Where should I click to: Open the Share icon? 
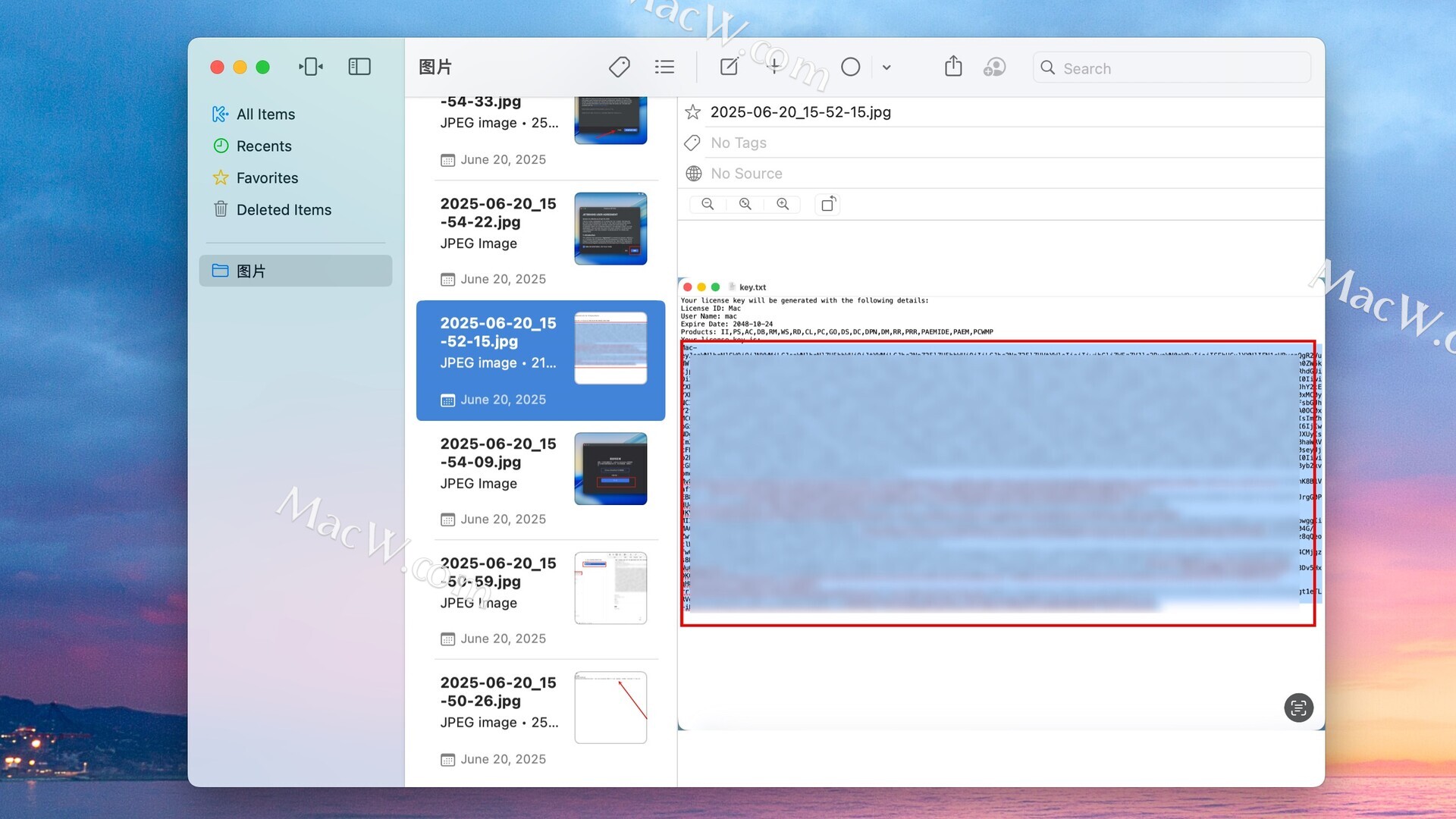click(x=953, y=66)
